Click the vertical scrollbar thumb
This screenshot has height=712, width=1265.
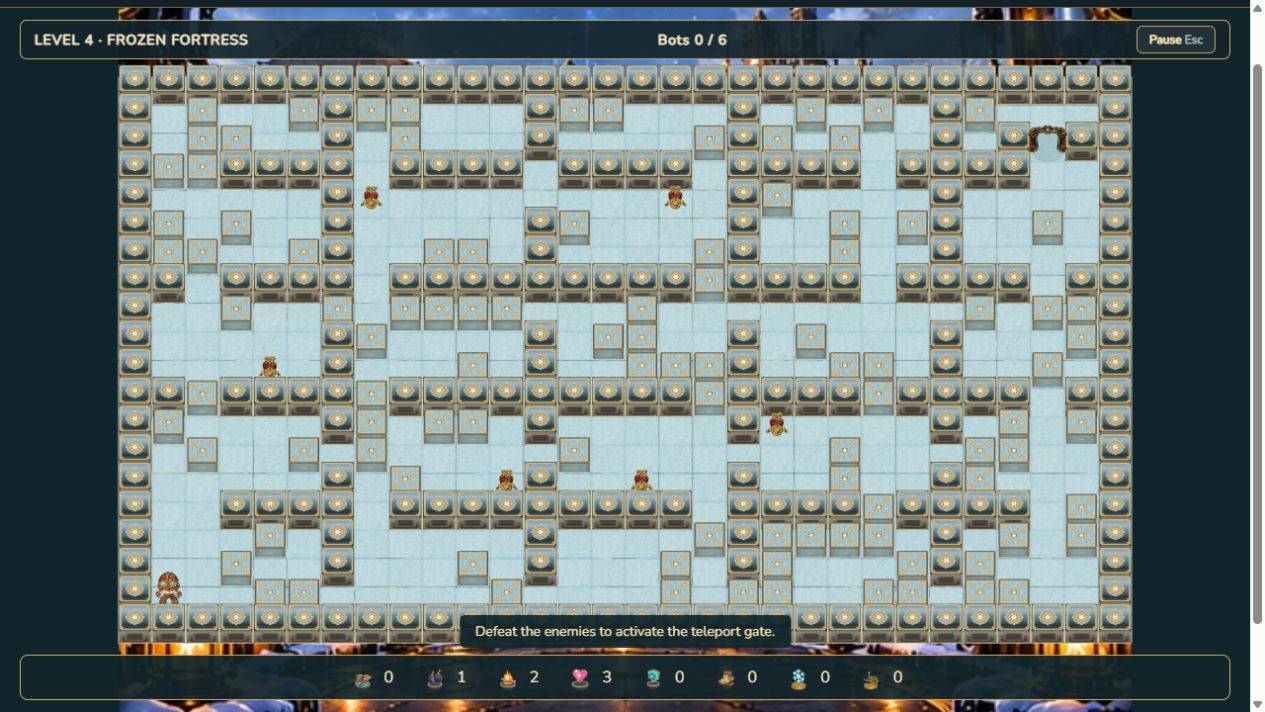click(1257, 345)
